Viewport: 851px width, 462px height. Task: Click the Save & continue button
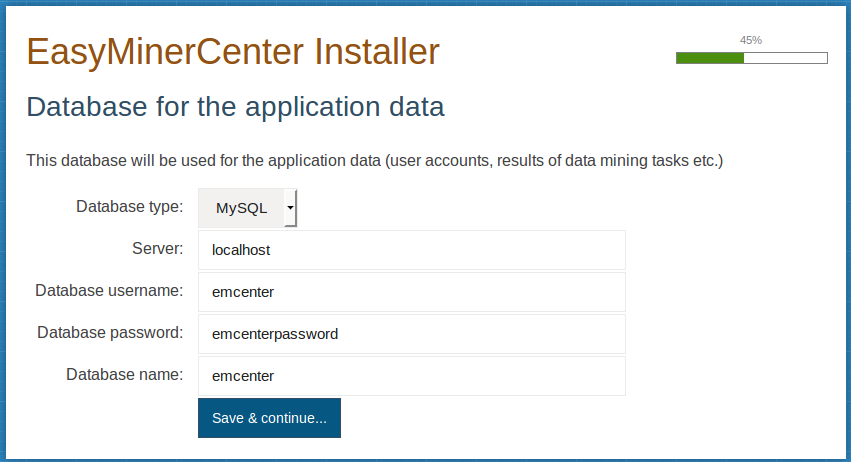pos(269,418)
